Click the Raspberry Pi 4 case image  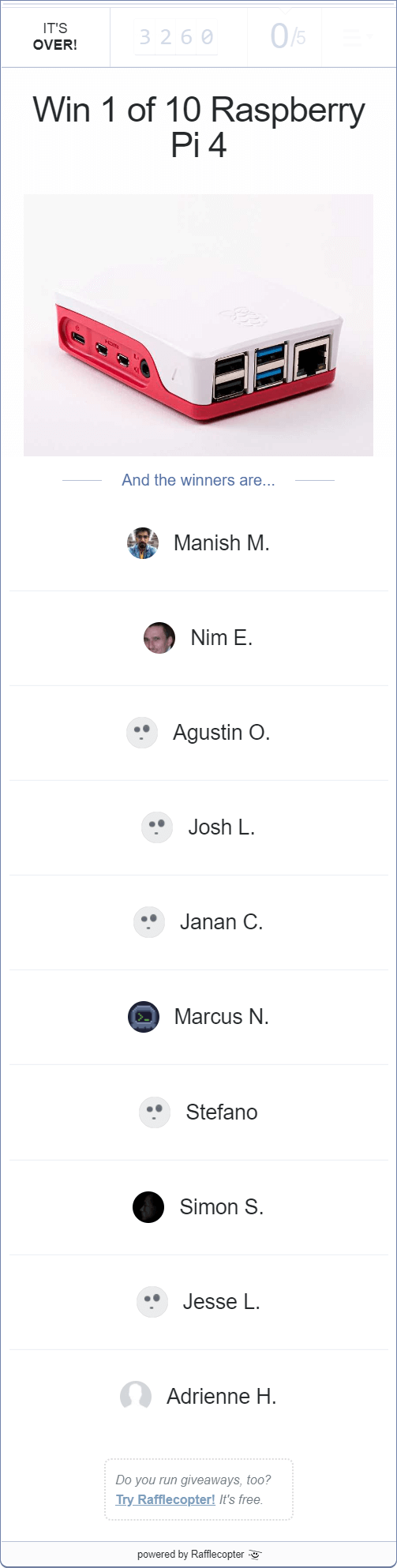click(x=198, y=325)
